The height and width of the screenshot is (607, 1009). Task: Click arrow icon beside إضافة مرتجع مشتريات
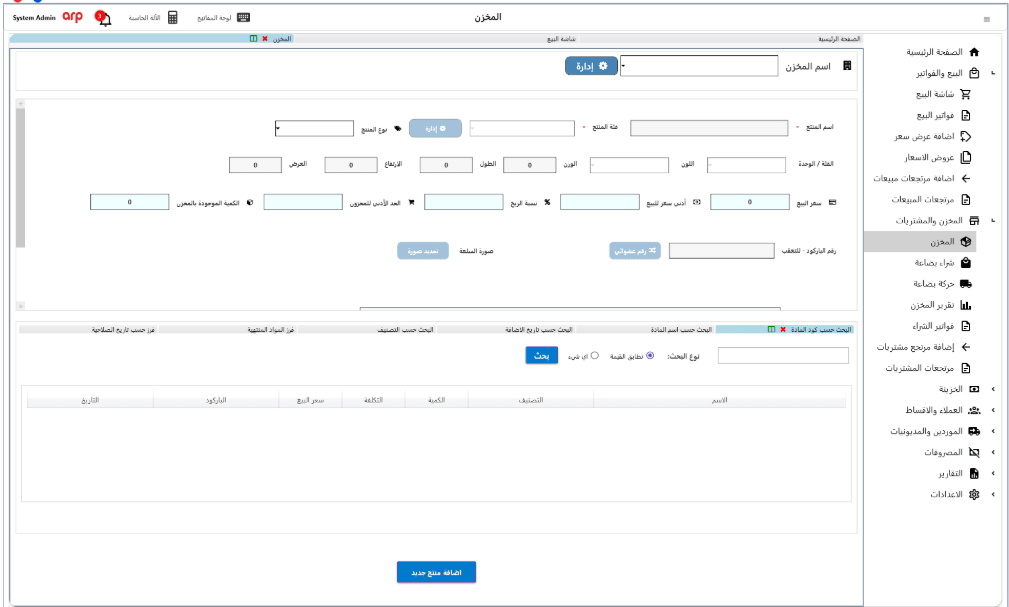coord(965,347)
